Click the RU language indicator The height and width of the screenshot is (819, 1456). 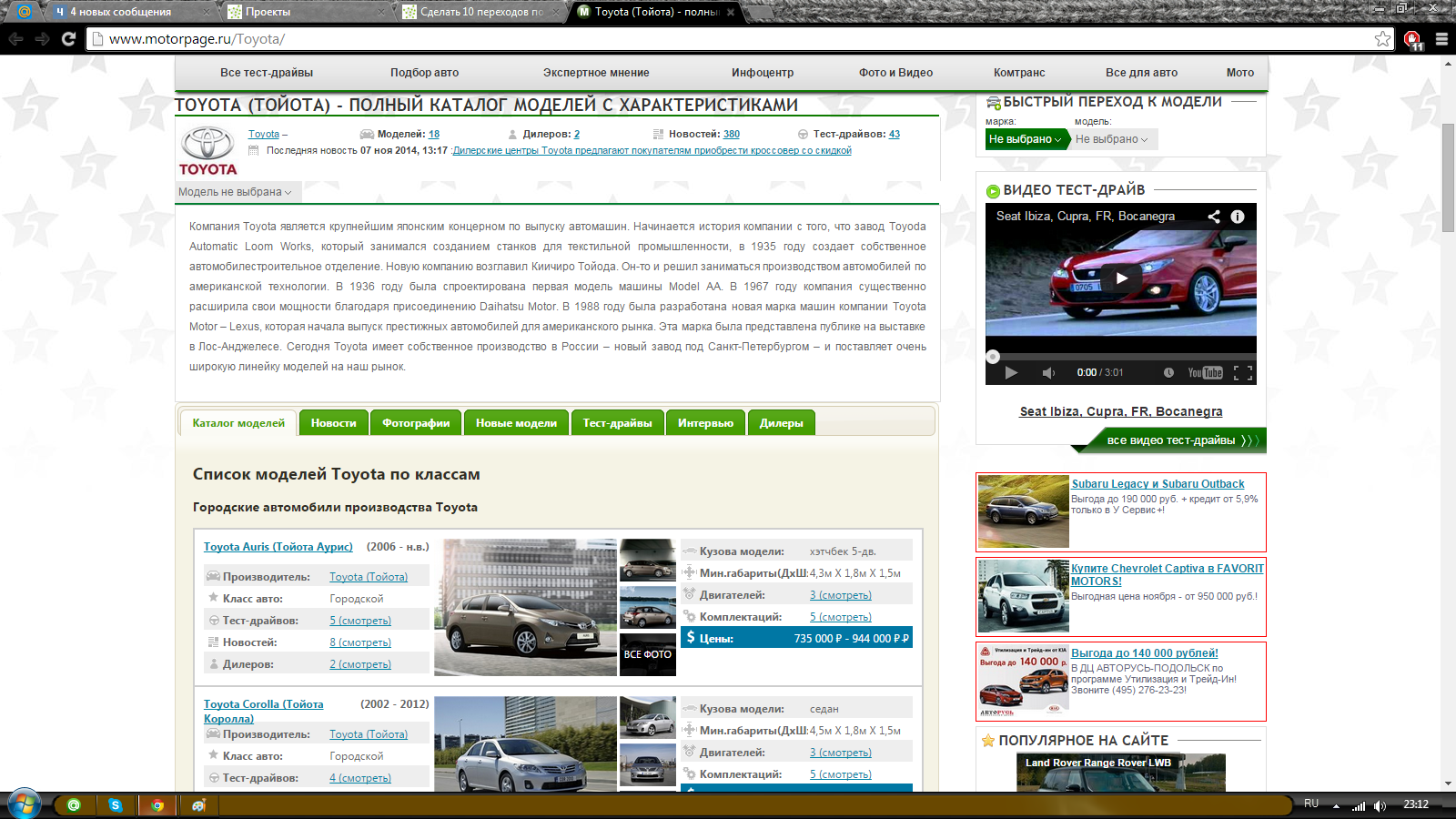tap(1311, 804)
